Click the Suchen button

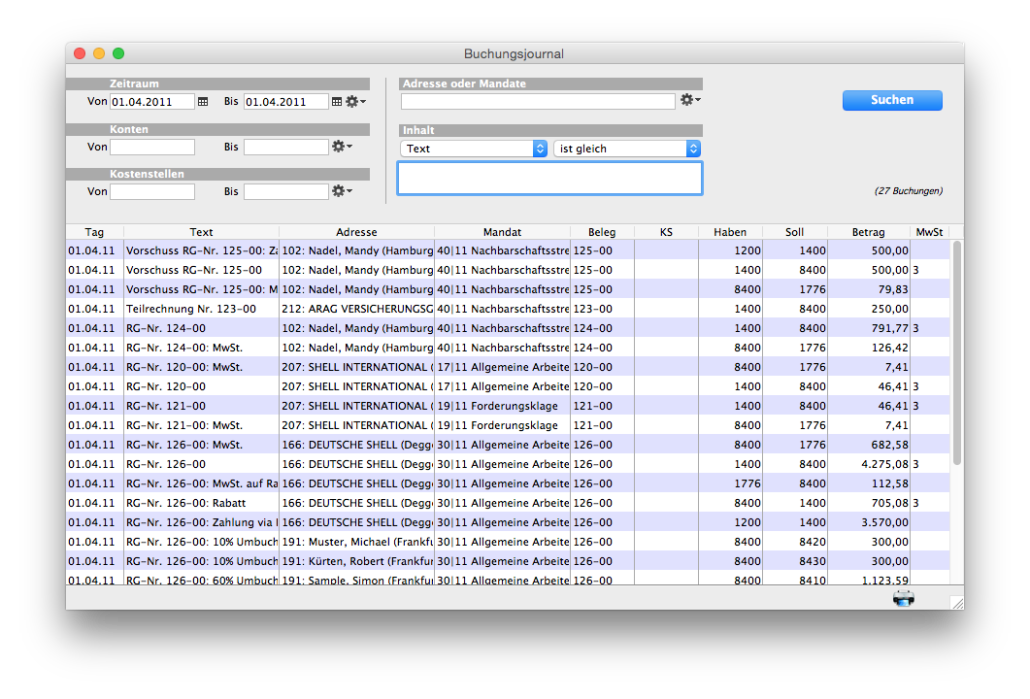pos(891,100)
